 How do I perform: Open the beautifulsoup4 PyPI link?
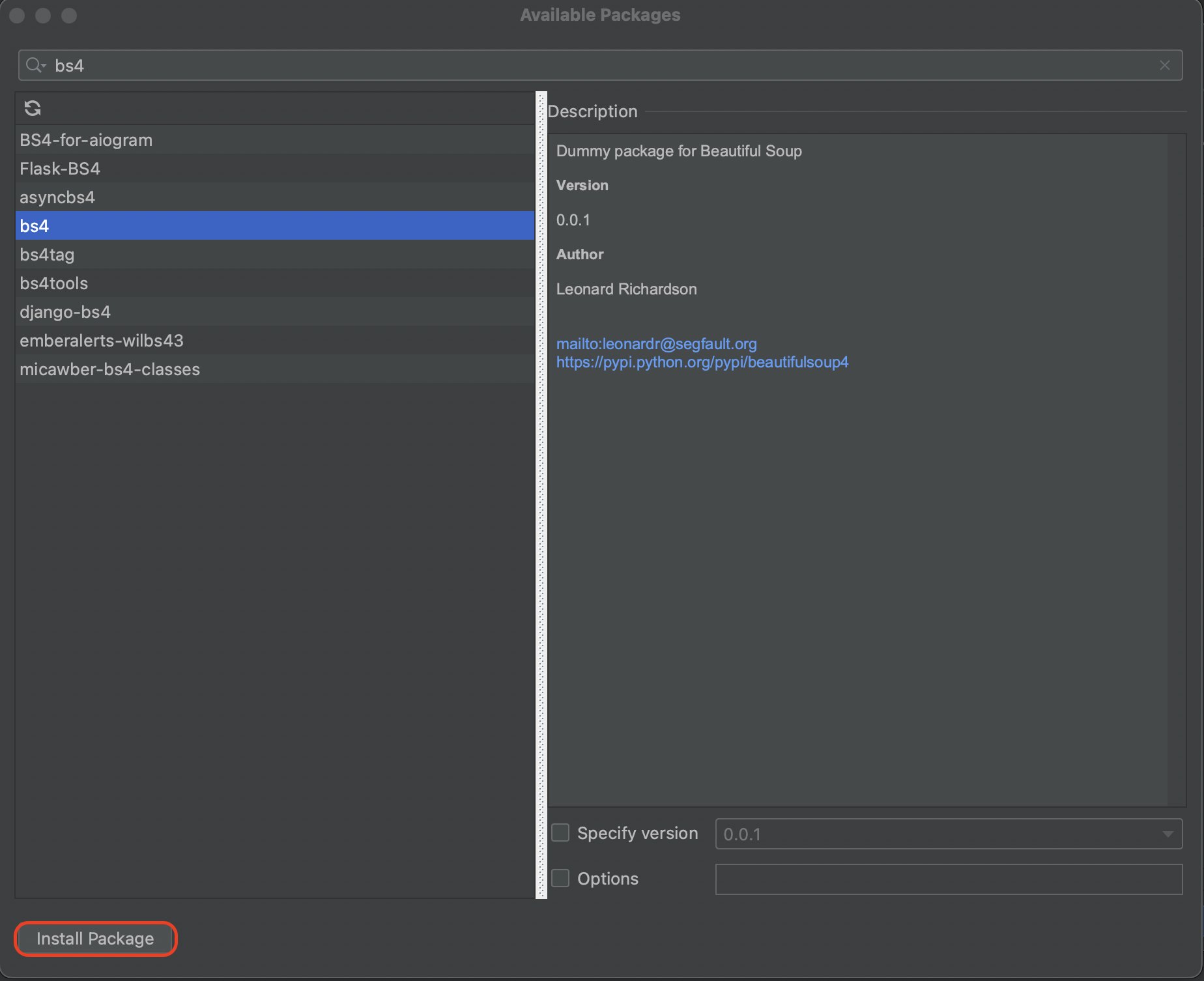click(702, 362)
